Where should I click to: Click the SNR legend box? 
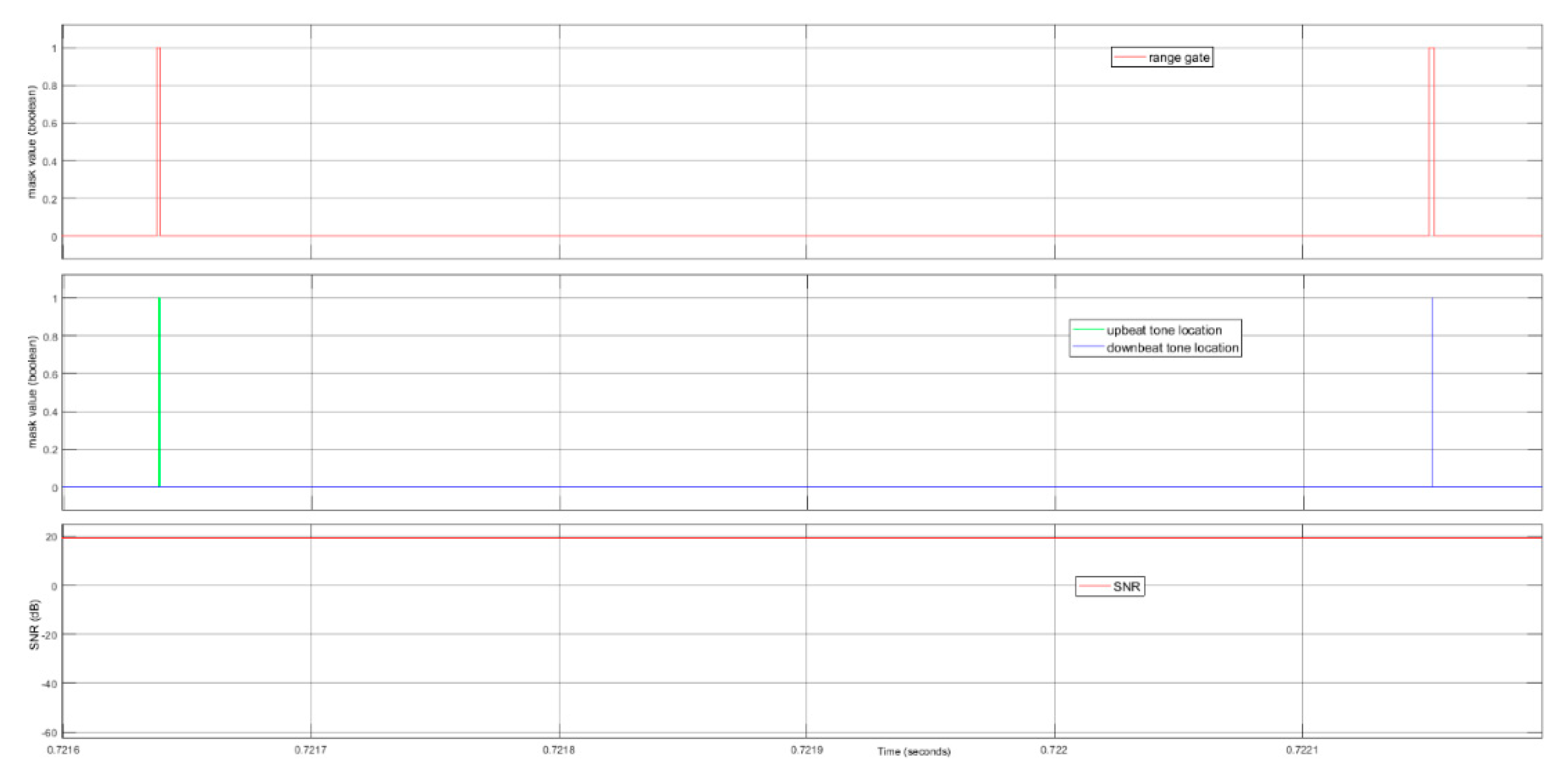(x=1110, y=586)
